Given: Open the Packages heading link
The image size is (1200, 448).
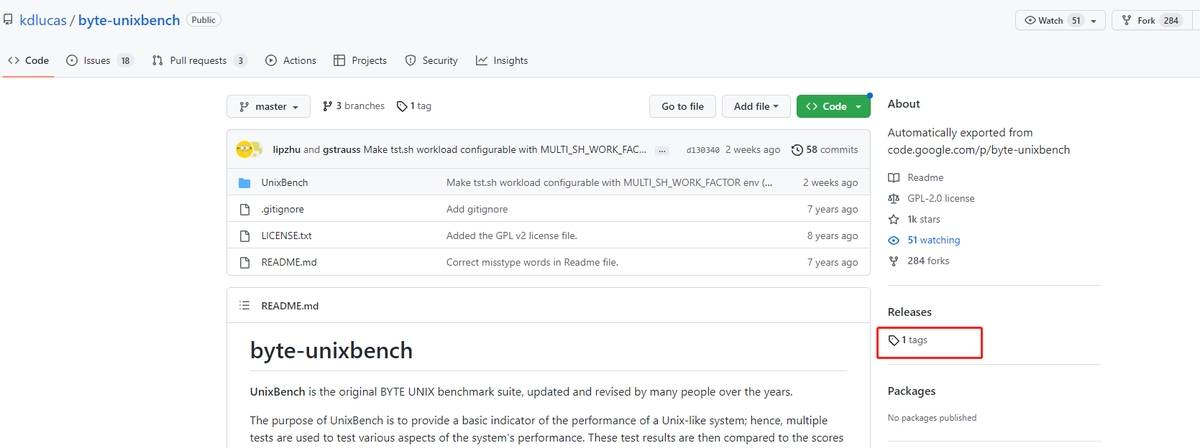Looking at the screenshot, I should pos(912,391).
